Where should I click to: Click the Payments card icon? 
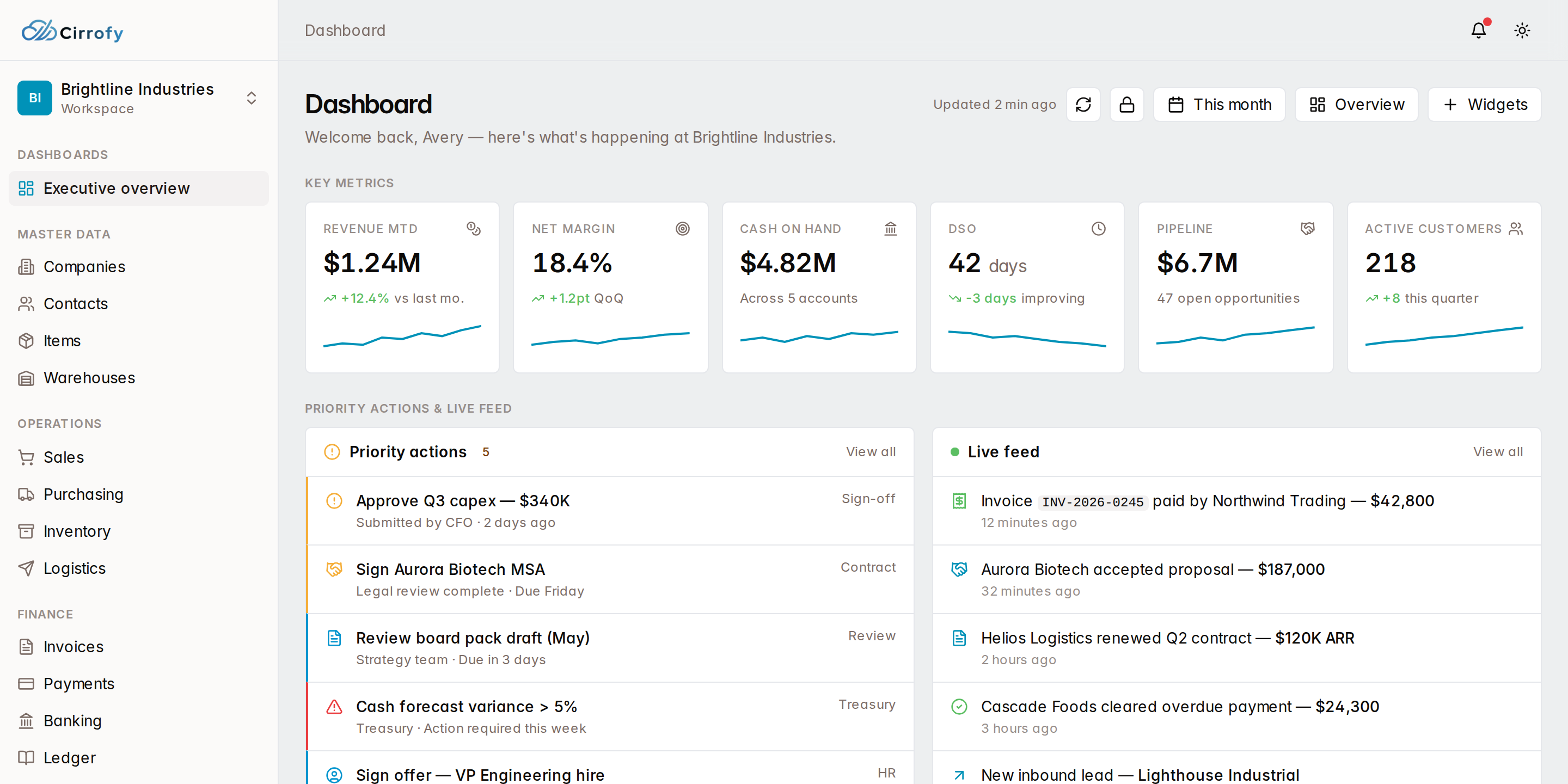click(26, 684)
